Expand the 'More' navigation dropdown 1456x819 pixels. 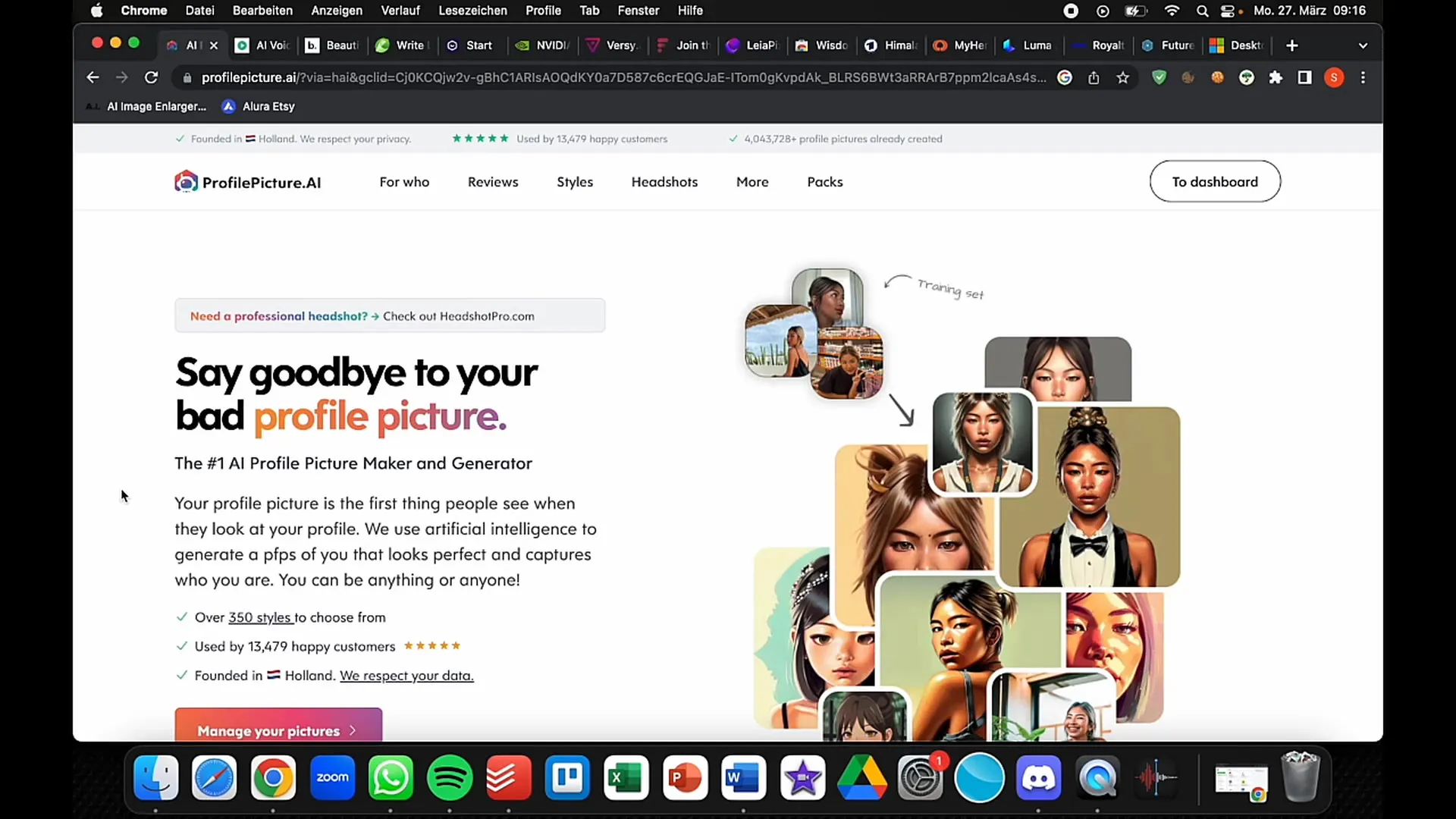pos(752,182)
